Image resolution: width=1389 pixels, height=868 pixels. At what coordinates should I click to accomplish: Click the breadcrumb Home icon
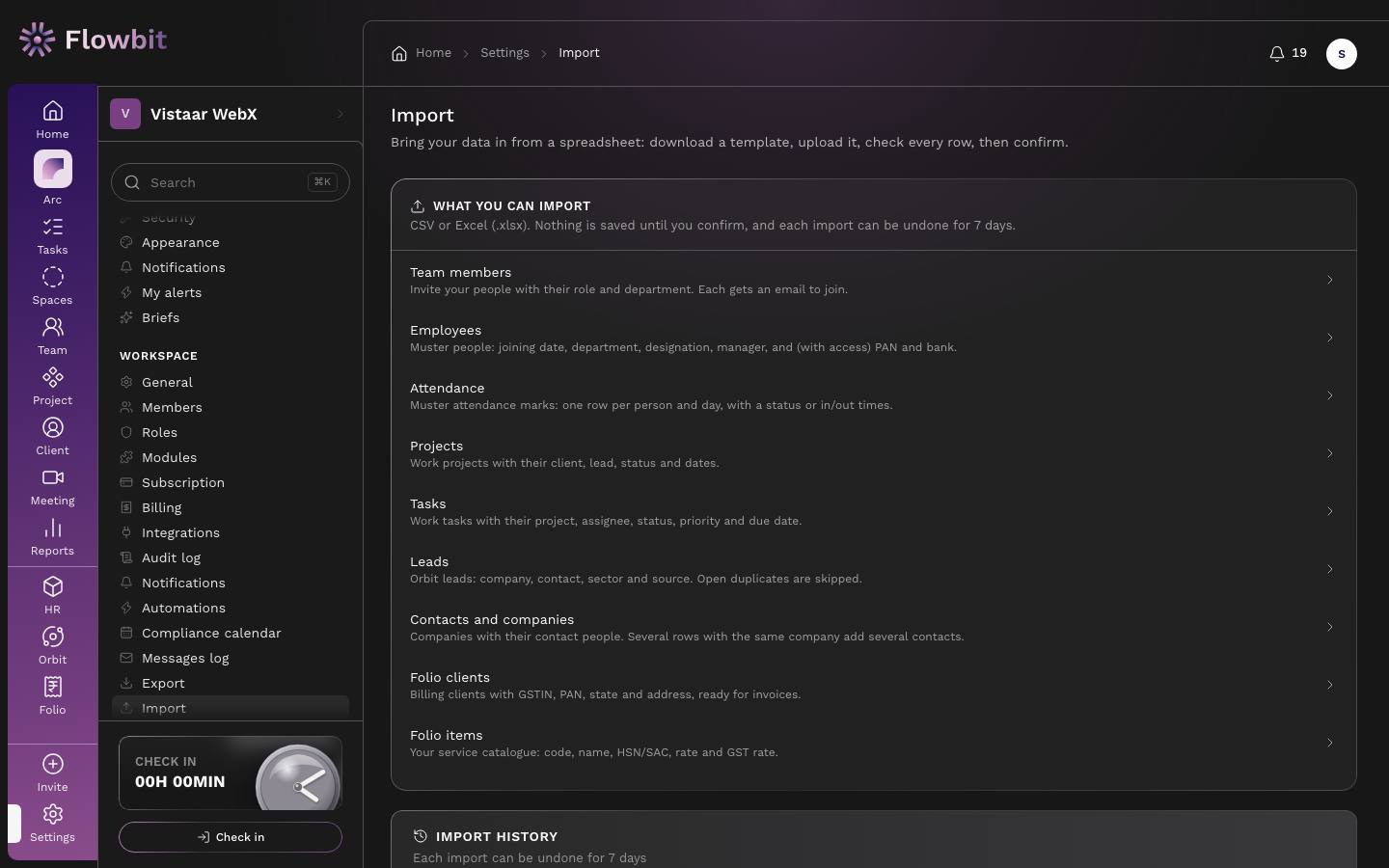click(x=399, y=53)
